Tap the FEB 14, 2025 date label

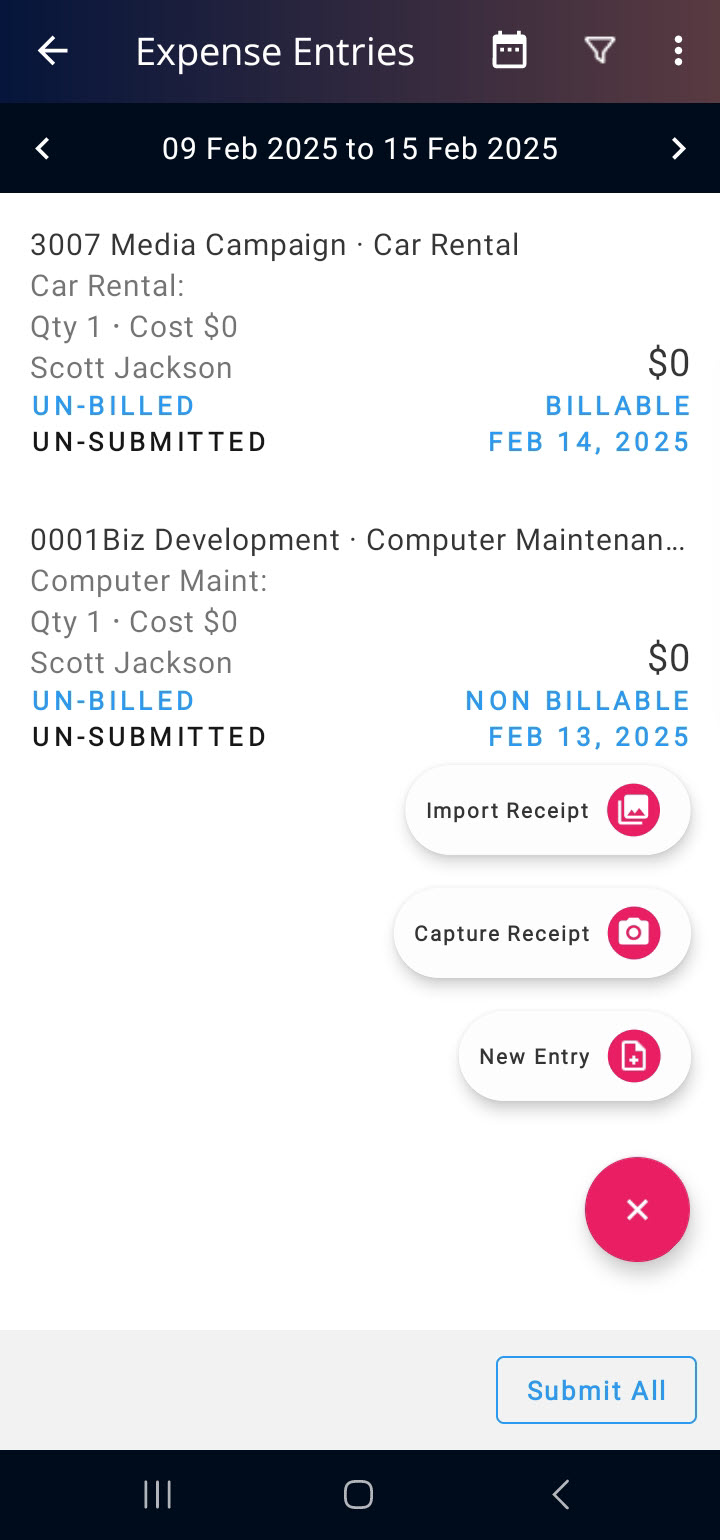(x=589, y=442)
